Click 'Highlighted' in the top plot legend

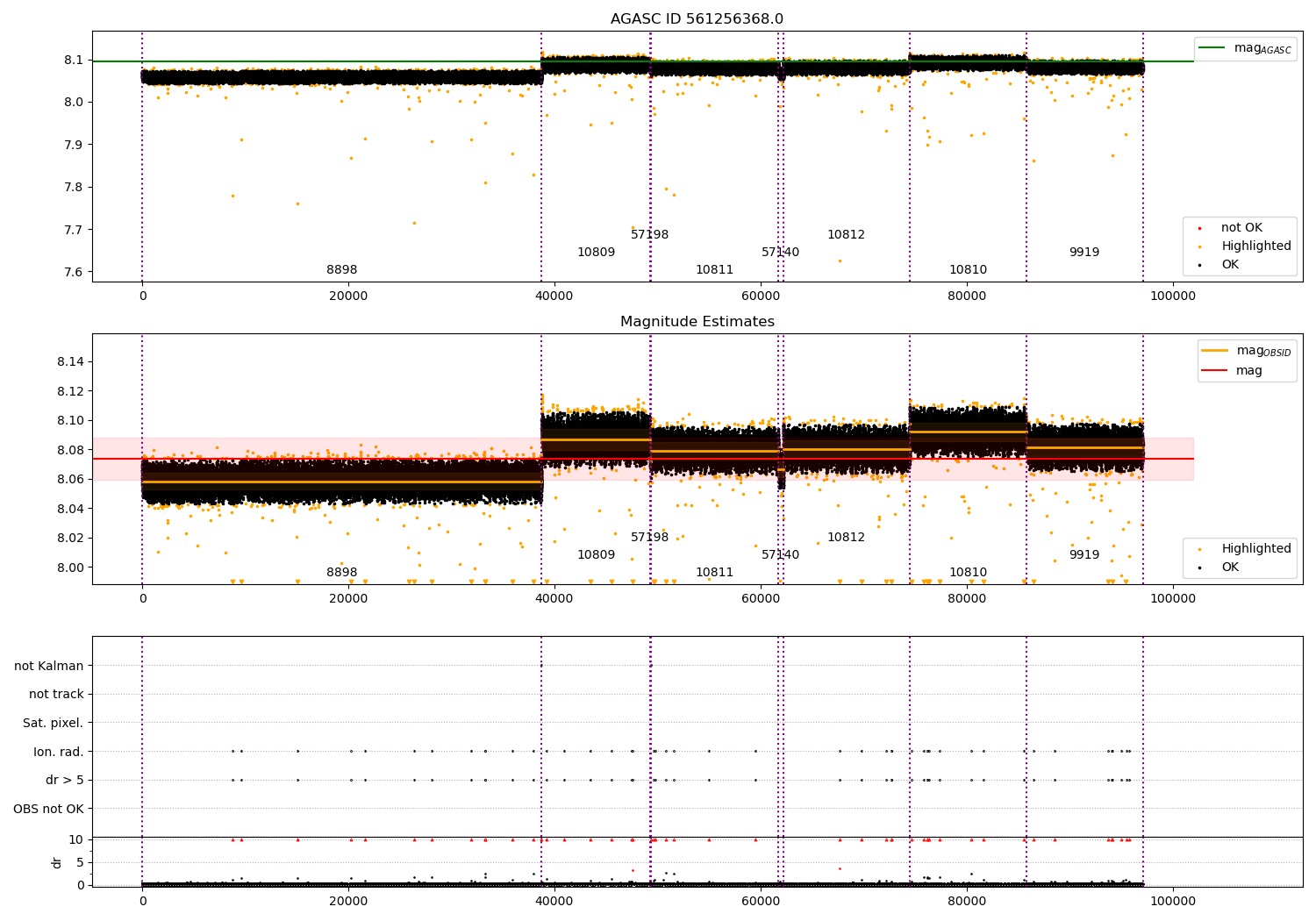click(x=1256, y=246)
